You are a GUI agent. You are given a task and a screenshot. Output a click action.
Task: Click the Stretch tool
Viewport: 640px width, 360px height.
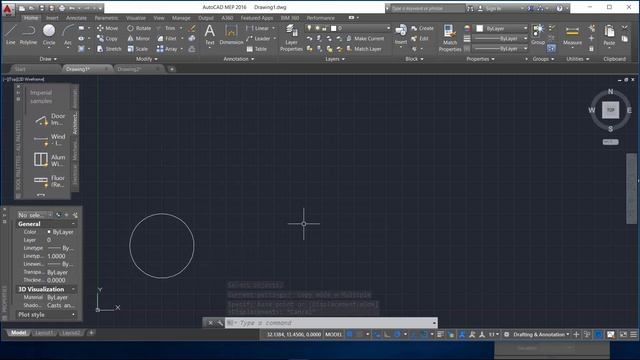point(109,49)
